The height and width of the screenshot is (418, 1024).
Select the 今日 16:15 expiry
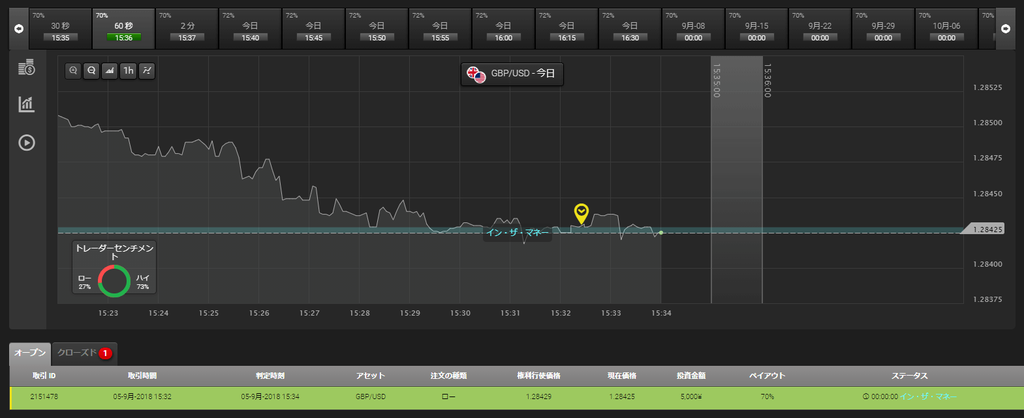[x=567, y=29]
